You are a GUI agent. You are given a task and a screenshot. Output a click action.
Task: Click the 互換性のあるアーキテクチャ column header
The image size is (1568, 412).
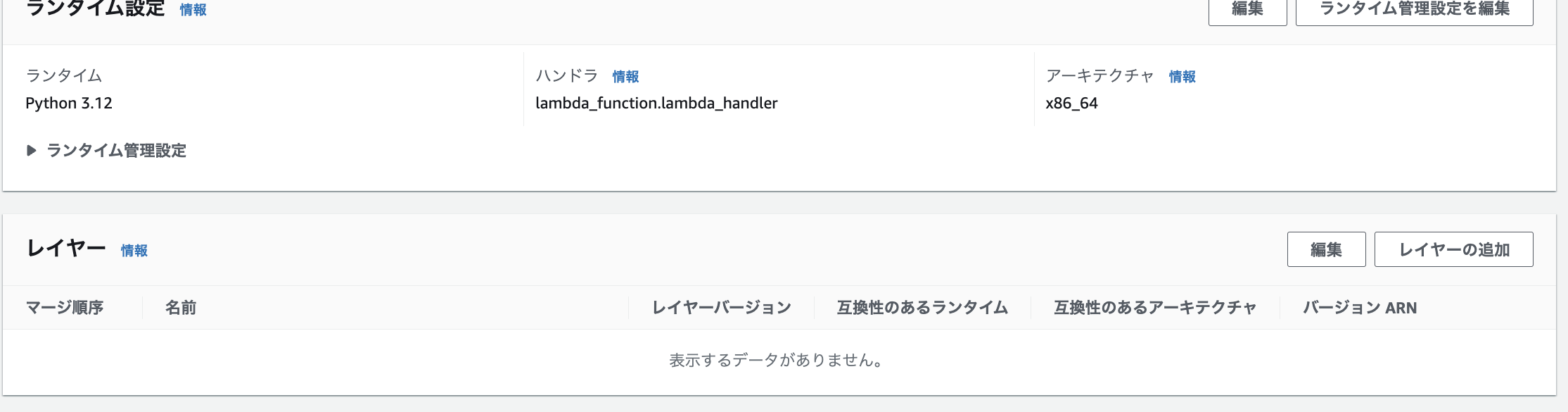1155,308
